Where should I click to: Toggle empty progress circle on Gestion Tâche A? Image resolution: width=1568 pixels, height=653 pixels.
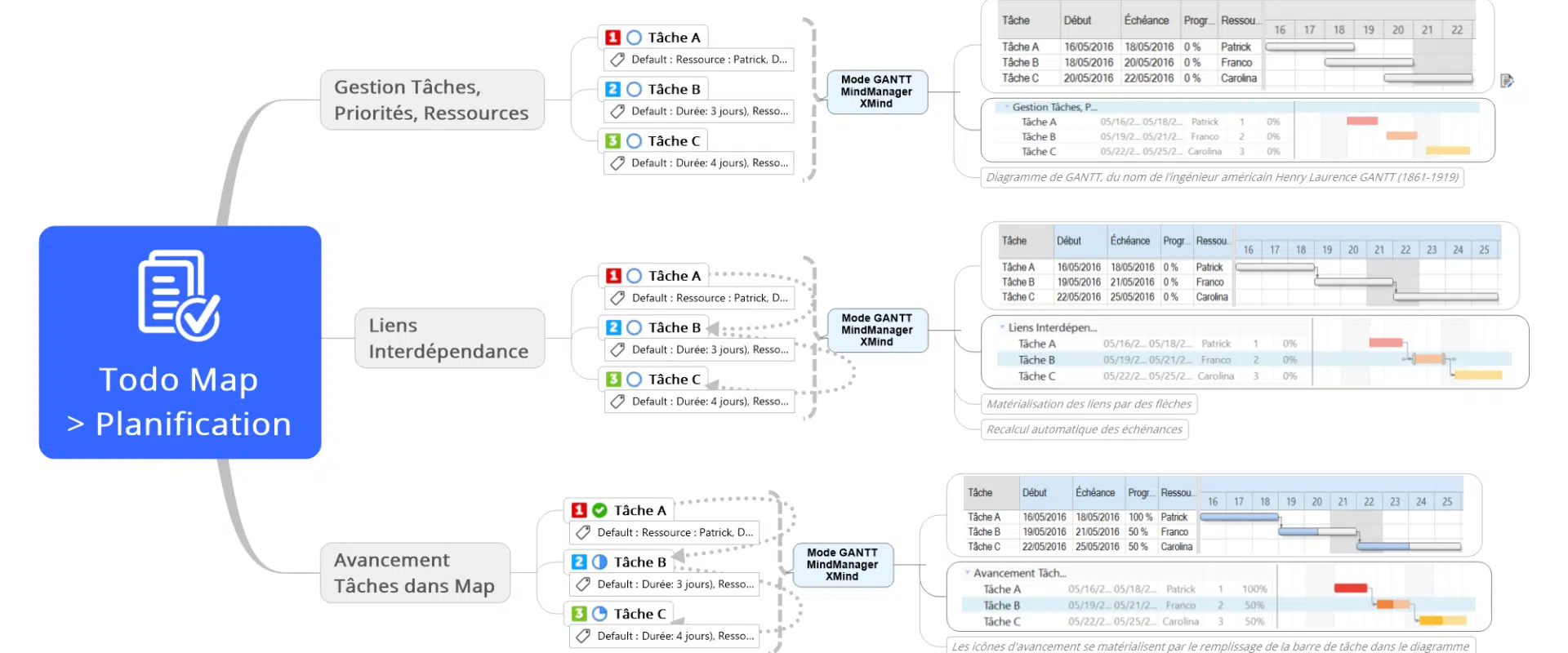point(634,38)
